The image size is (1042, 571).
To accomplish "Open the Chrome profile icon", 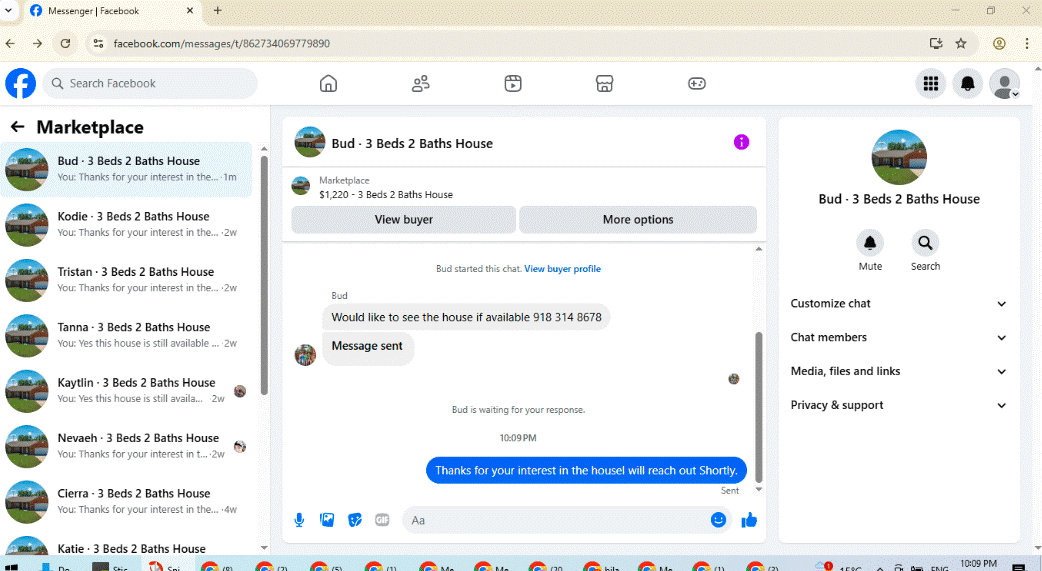I will [x=999, y=43].
